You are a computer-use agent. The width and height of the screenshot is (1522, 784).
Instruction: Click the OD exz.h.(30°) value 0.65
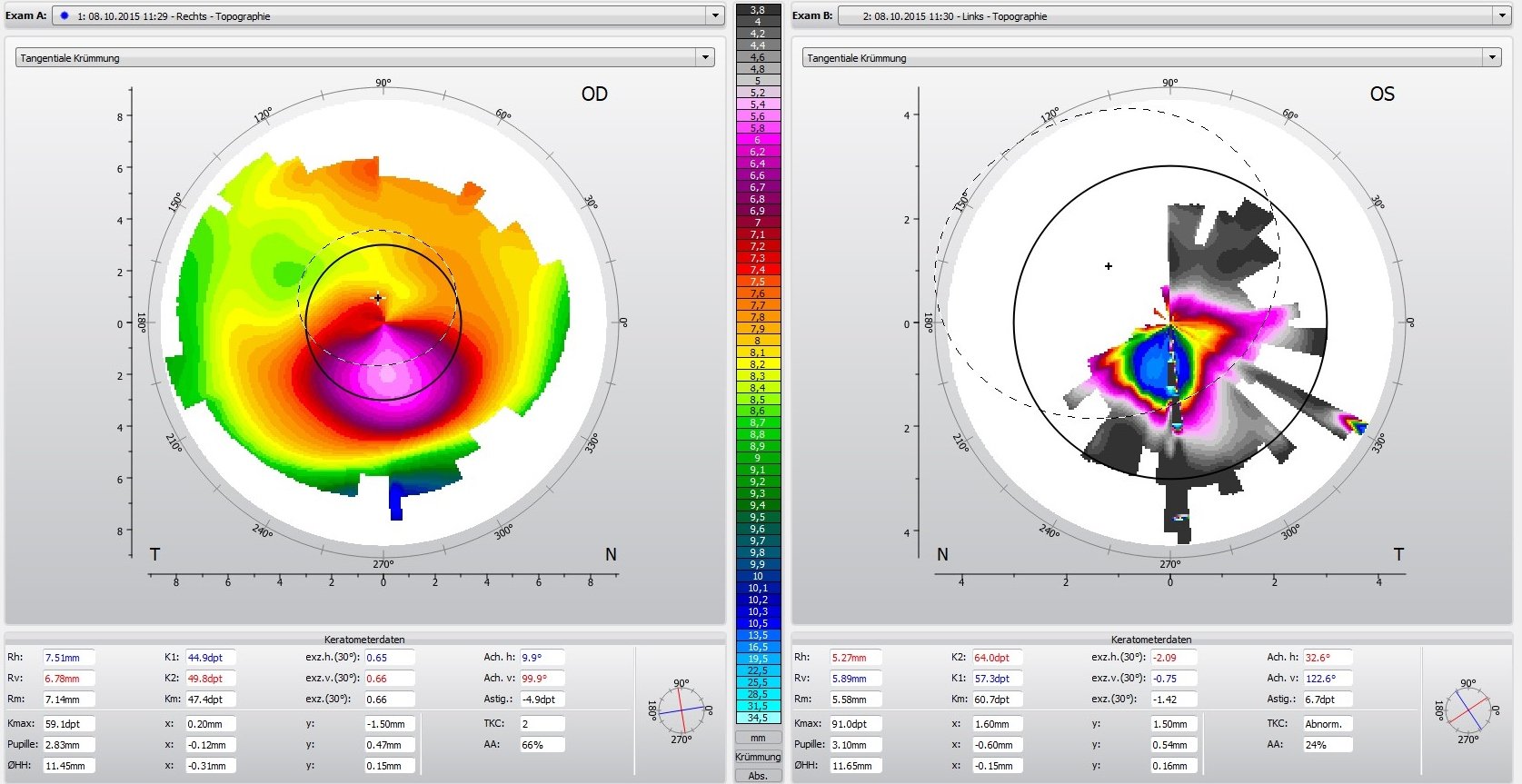tap(390, 657)
